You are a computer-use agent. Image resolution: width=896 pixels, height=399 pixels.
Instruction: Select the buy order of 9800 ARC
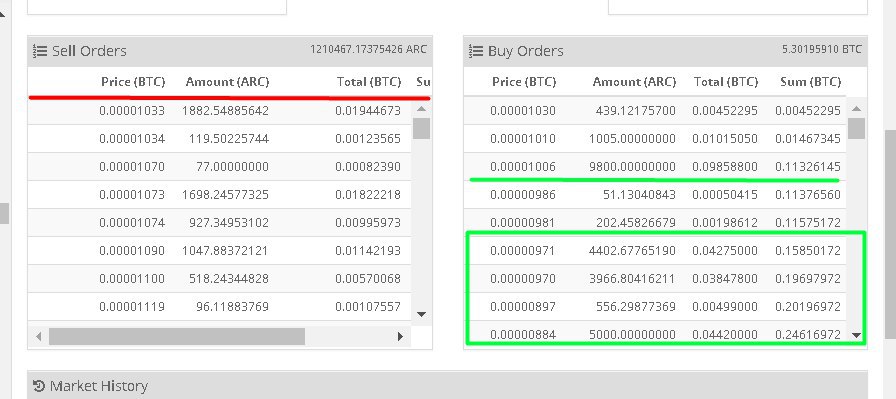(655, 167)
